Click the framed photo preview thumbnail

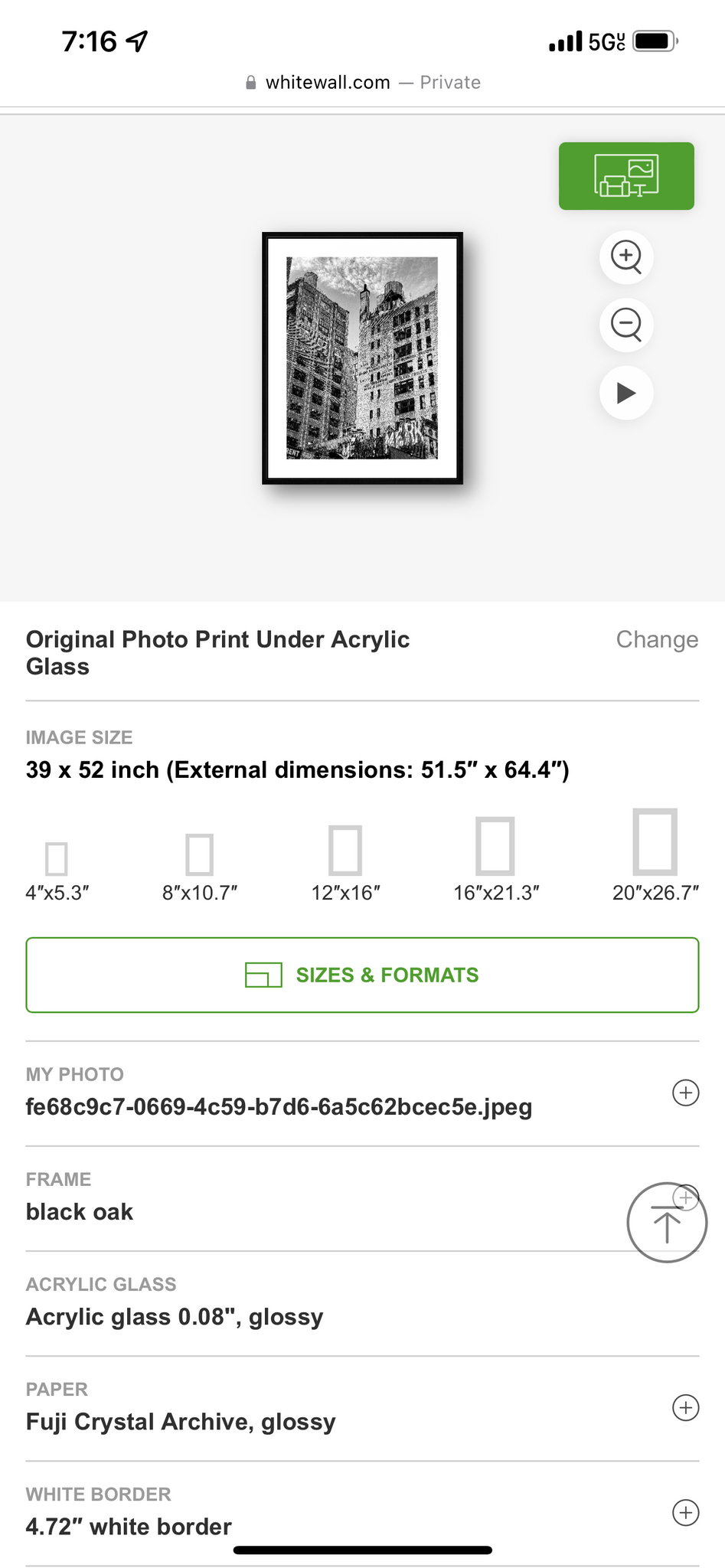[362, 358]
